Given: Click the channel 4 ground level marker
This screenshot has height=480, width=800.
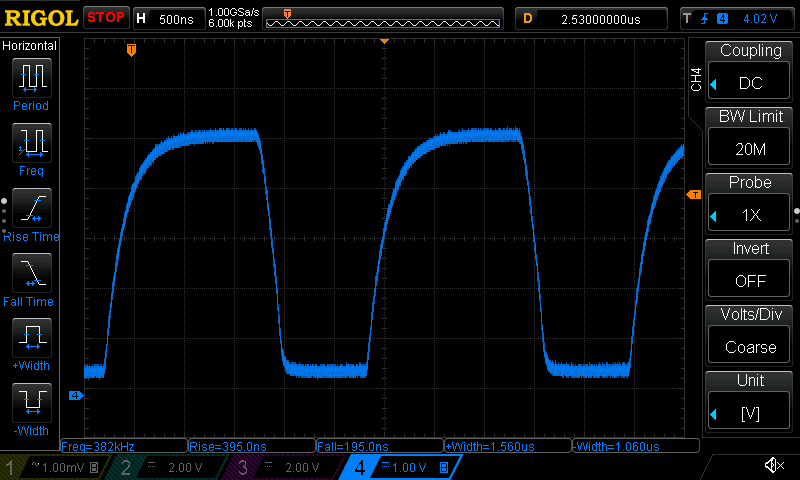Looking at the screenshot, I should (x=76, y=395).
